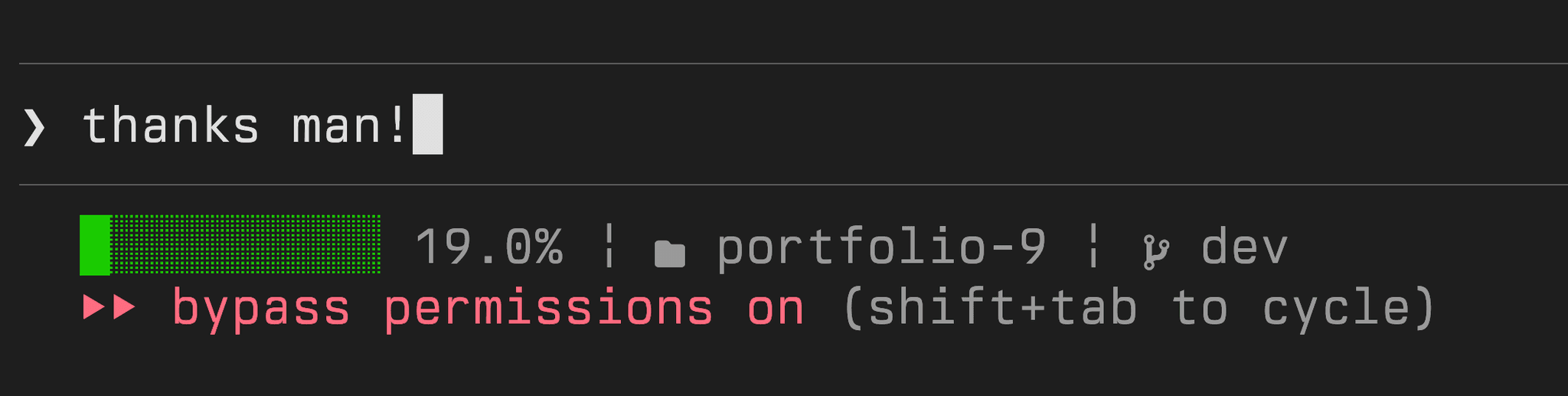
Task: Click the solid green filled progress block
Action: coord(95,245)
